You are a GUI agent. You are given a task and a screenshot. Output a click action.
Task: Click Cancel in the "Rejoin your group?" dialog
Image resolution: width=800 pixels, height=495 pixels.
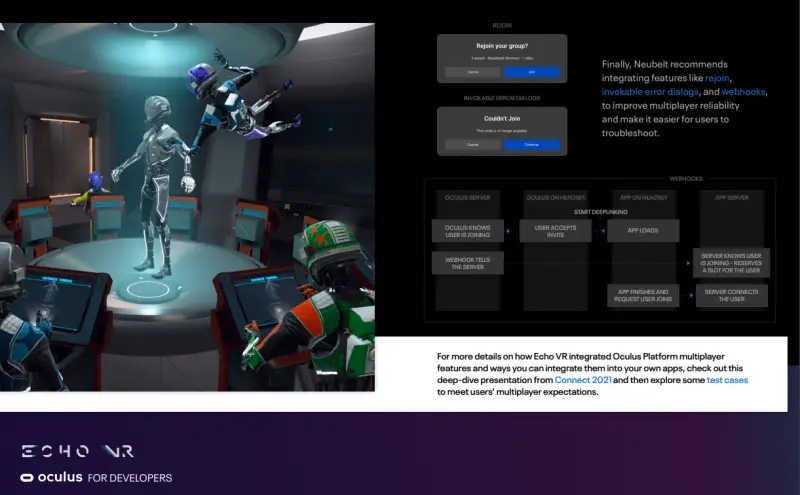pos(473,72)
